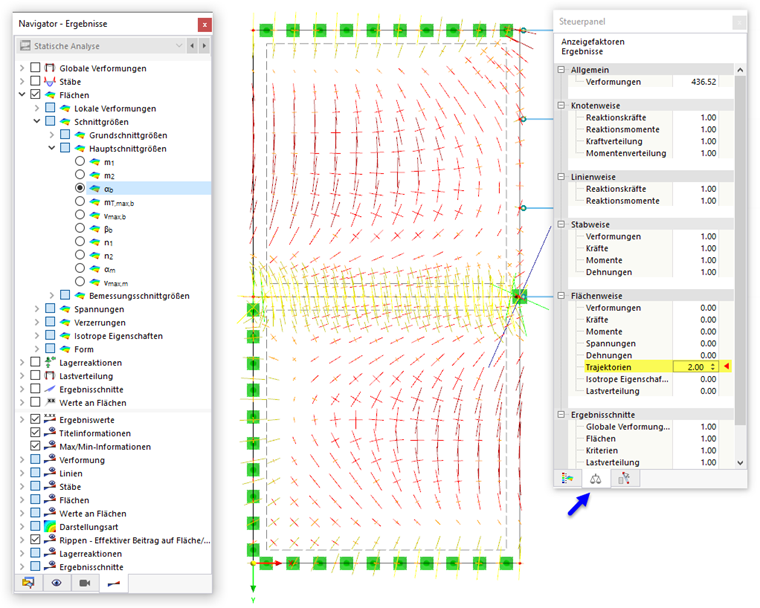Image resolution: width=760 pixels, height=608 pixels.
Task: Uncheck the Ergebniswerte checkbox
Action: [x=35, y=419]
